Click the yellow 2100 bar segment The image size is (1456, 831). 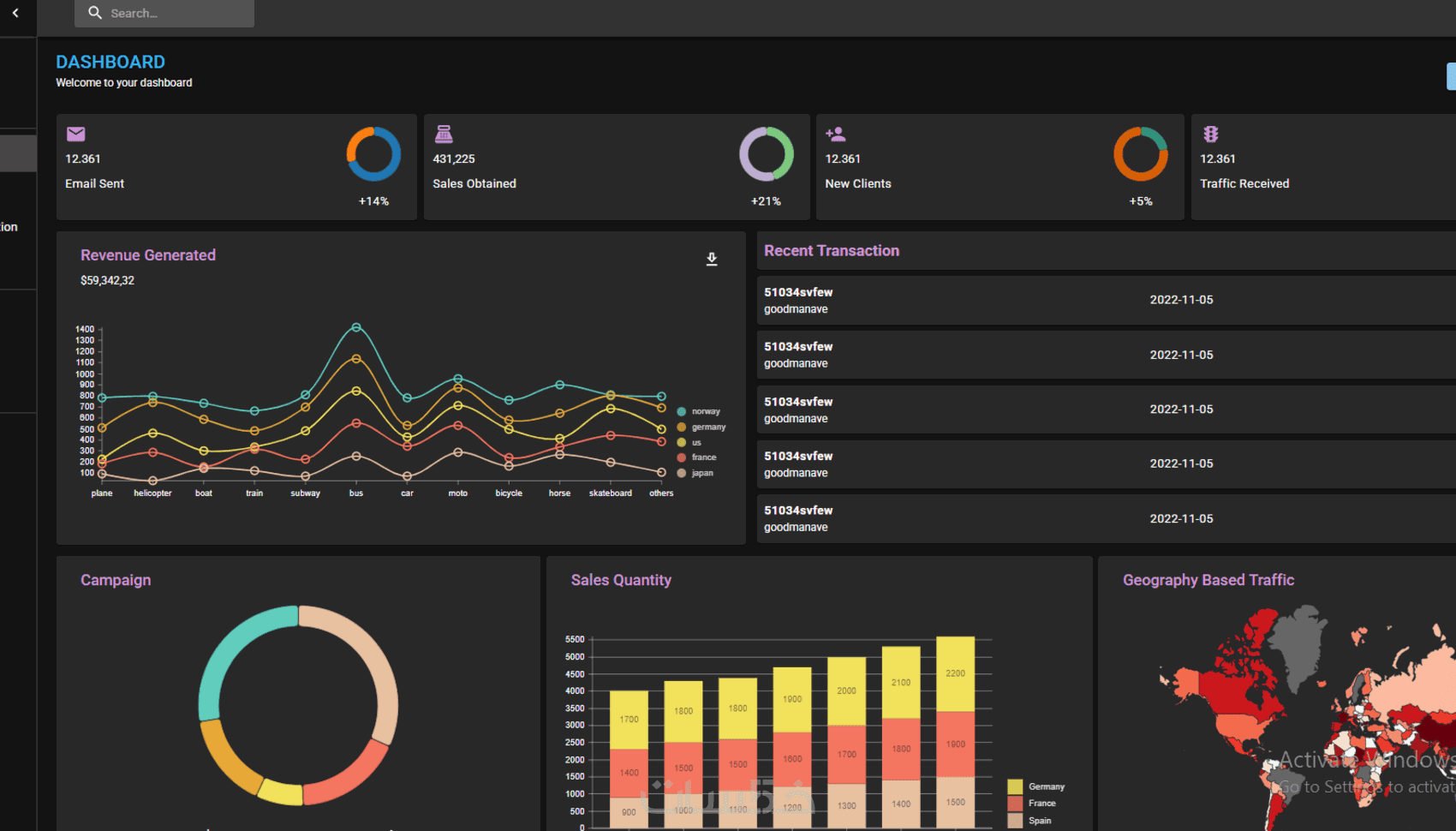coord(901,683)
